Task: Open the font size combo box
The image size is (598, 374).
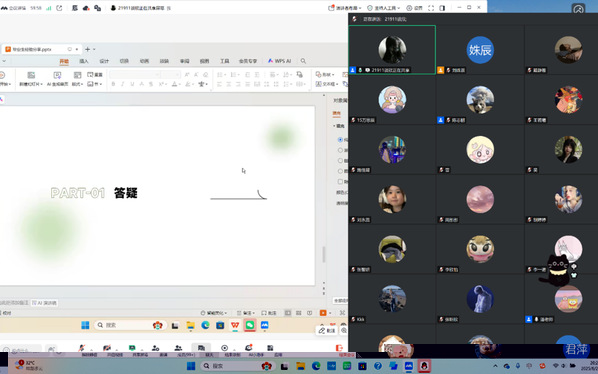Action: [170, 74]
